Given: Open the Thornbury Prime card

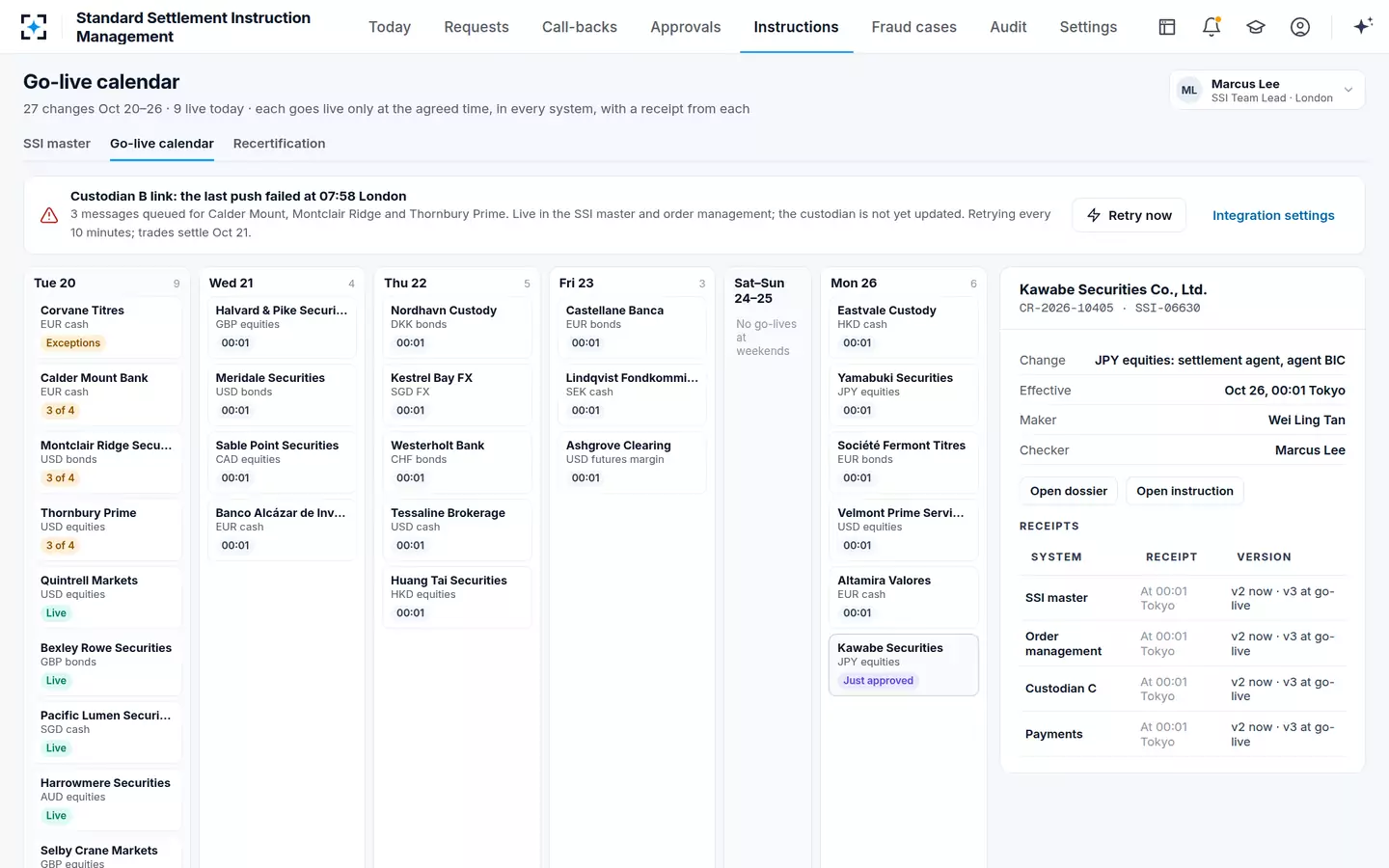Looking at the screenshot, I should (107, 529).
